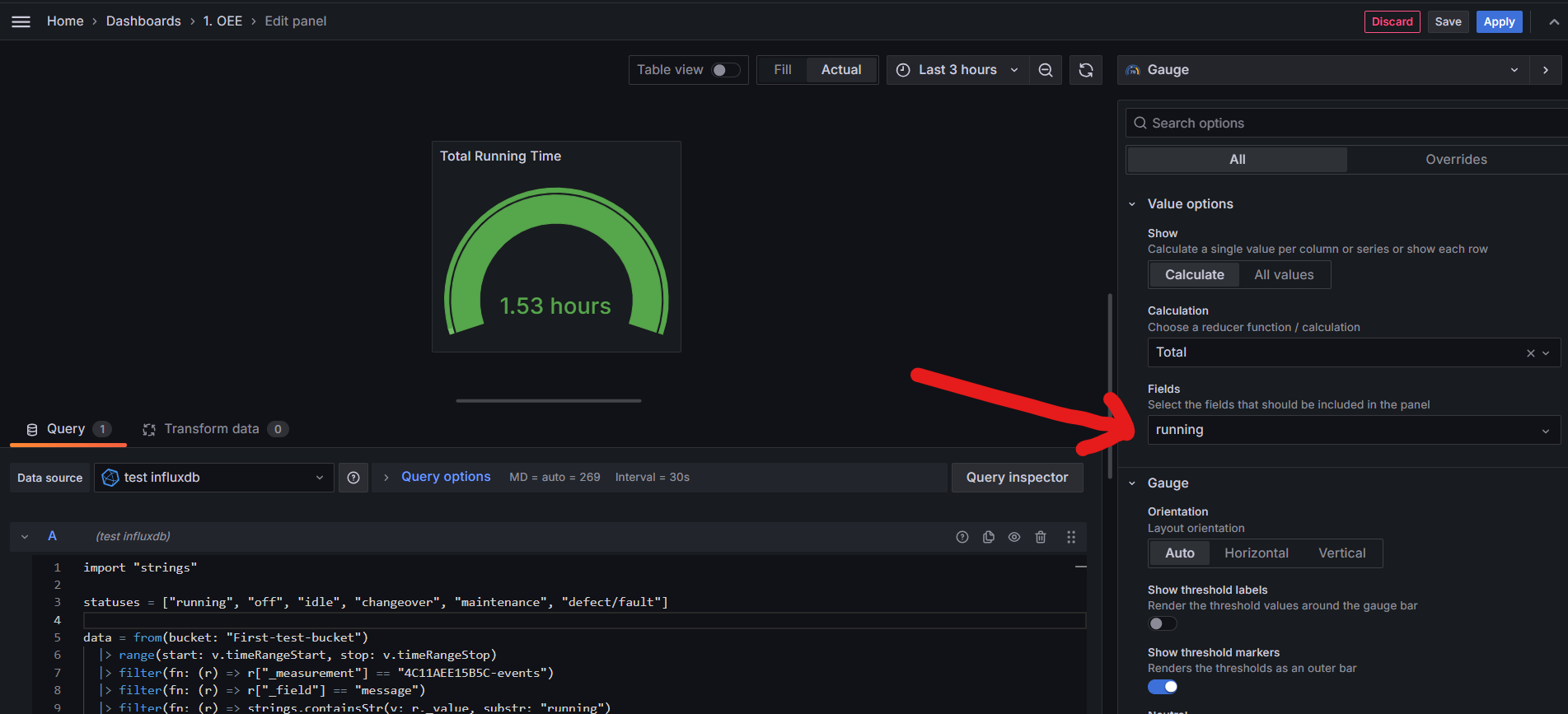
Task: Go to Dashboards breadcrumb
Action: (143, 21)
